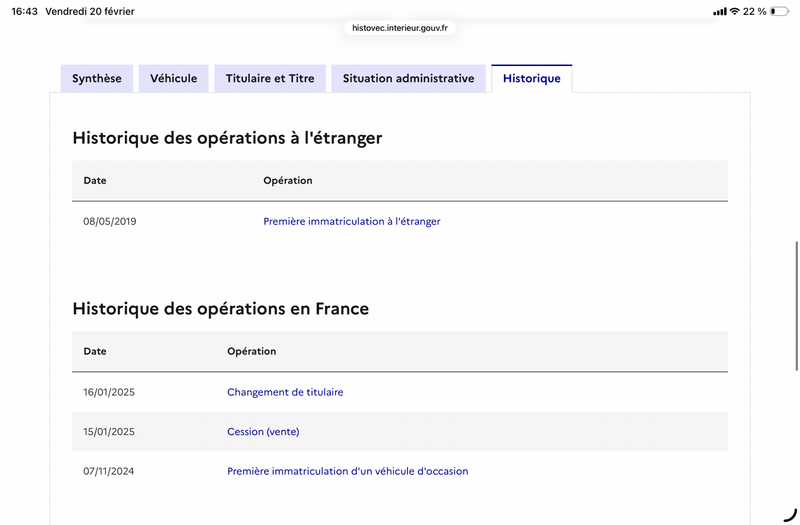Tap the cellular signal strength icon
The width and height of the screenshot is (800, 525).
click(x=720, y=12)
